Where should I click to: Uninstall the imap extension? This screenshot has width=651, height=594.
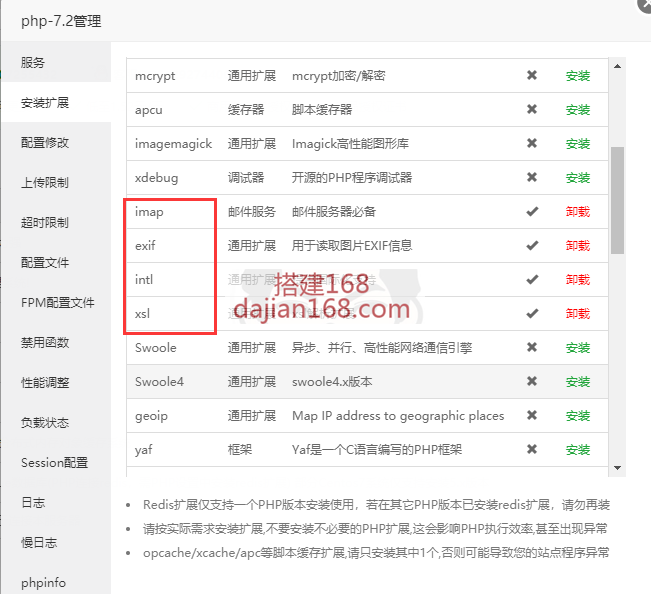pyautogui.click(x=578, y=212)
